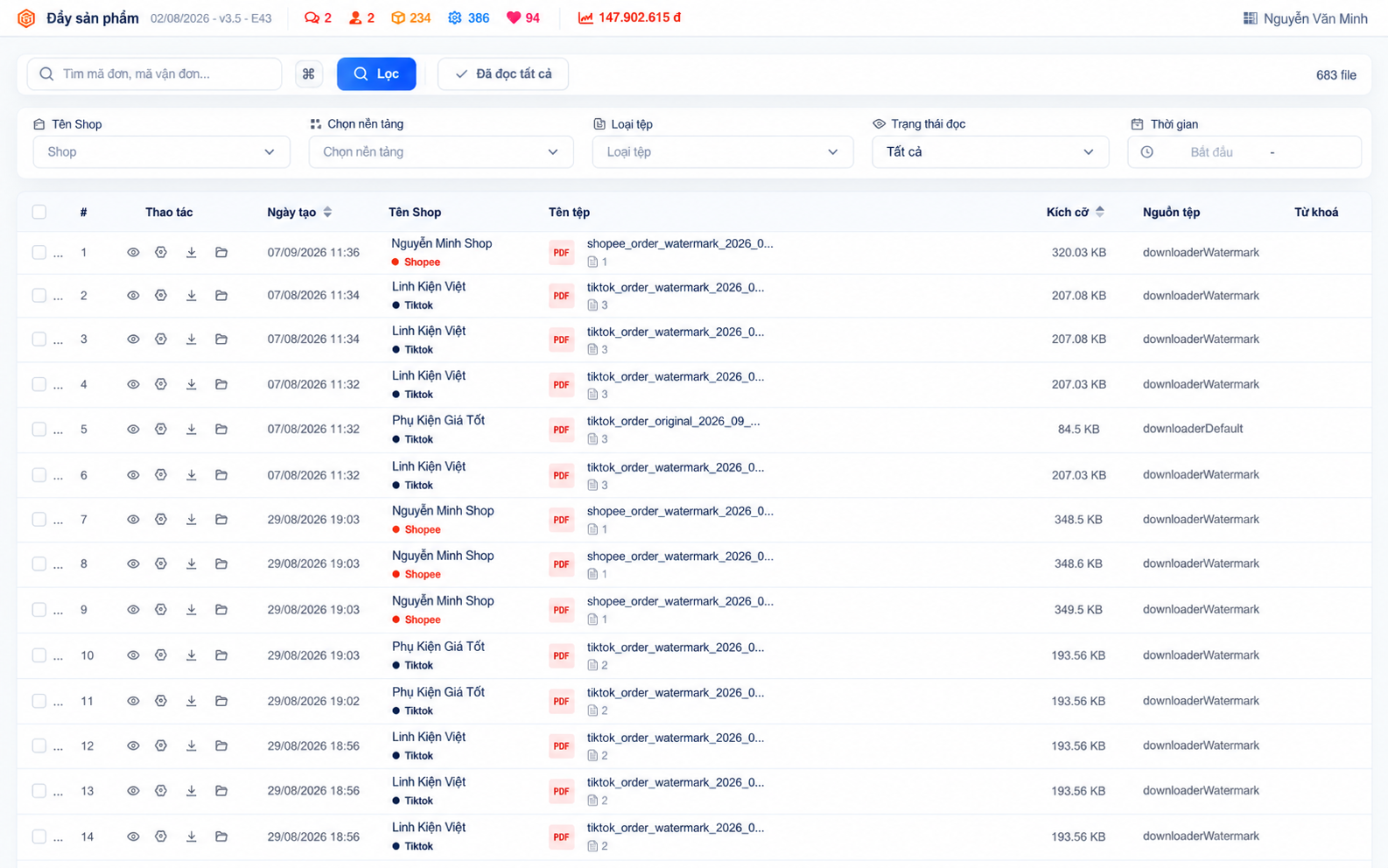Click the Đã đọc tất cả button

click(x=503, y=74)
